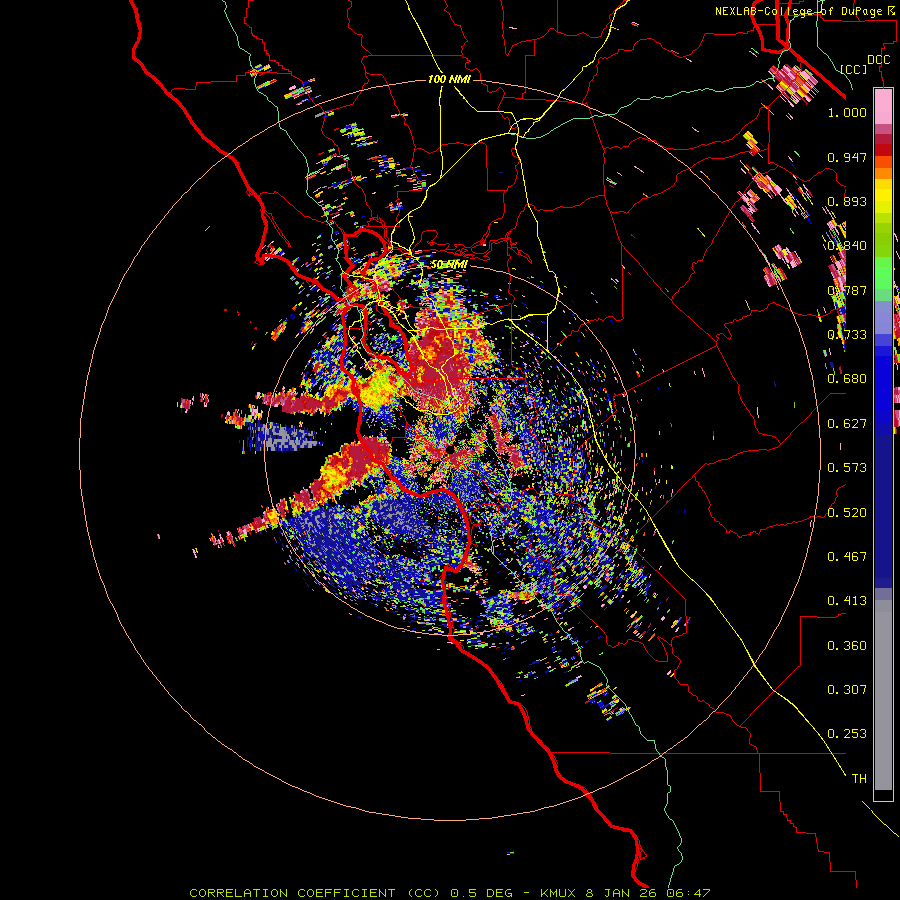
Task: Click the 0.253 legend value
Action: pos(847,734)
